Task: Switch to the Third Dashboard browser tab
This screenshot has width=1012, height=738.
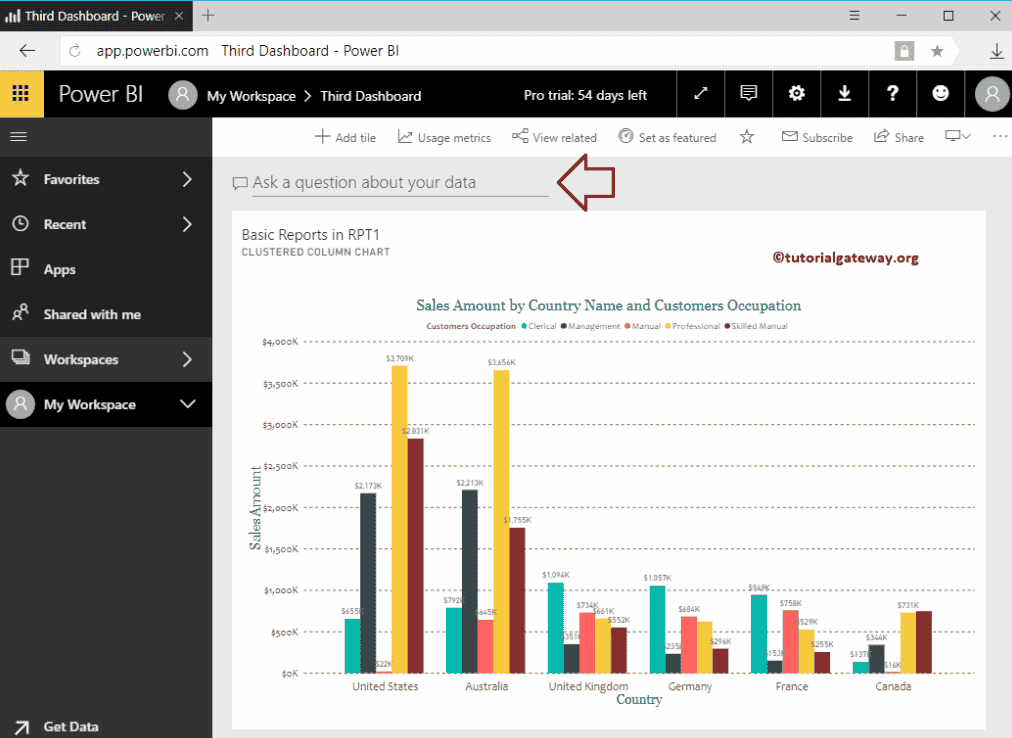Action: coord(90,16)
